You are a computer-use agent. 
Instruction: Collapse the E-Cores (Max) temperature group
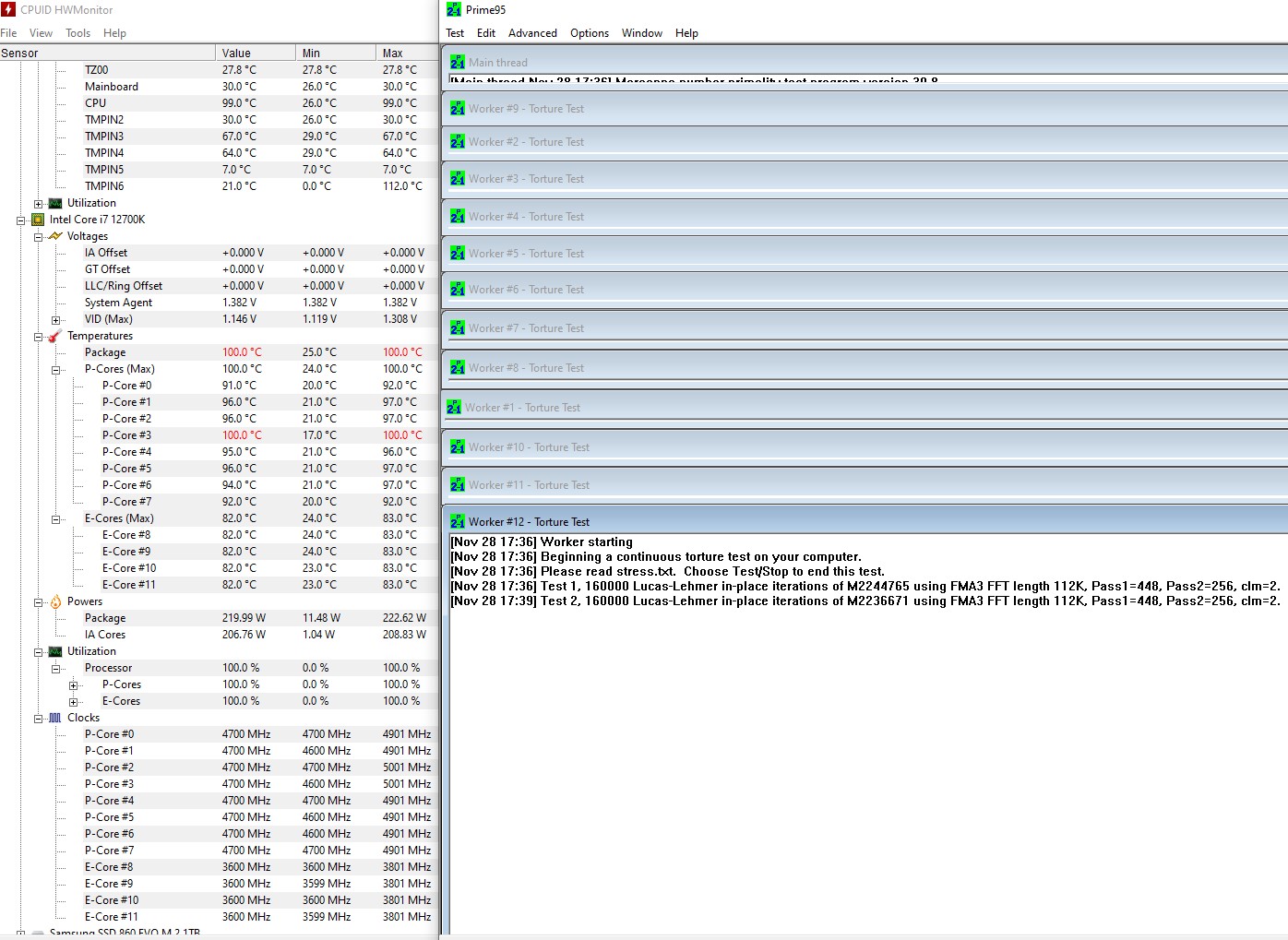[x=56, y=519]
